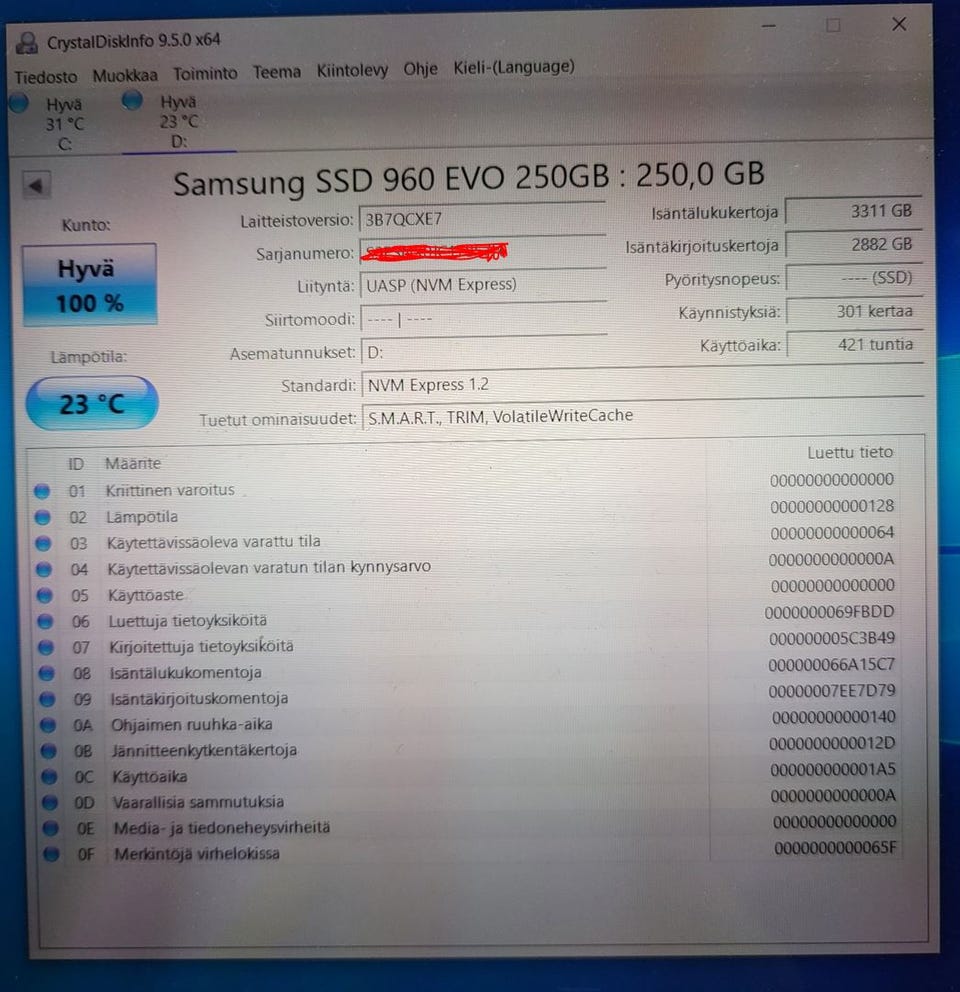Click status dot for 0C Käyttöaika

click(x=49, y=777)
